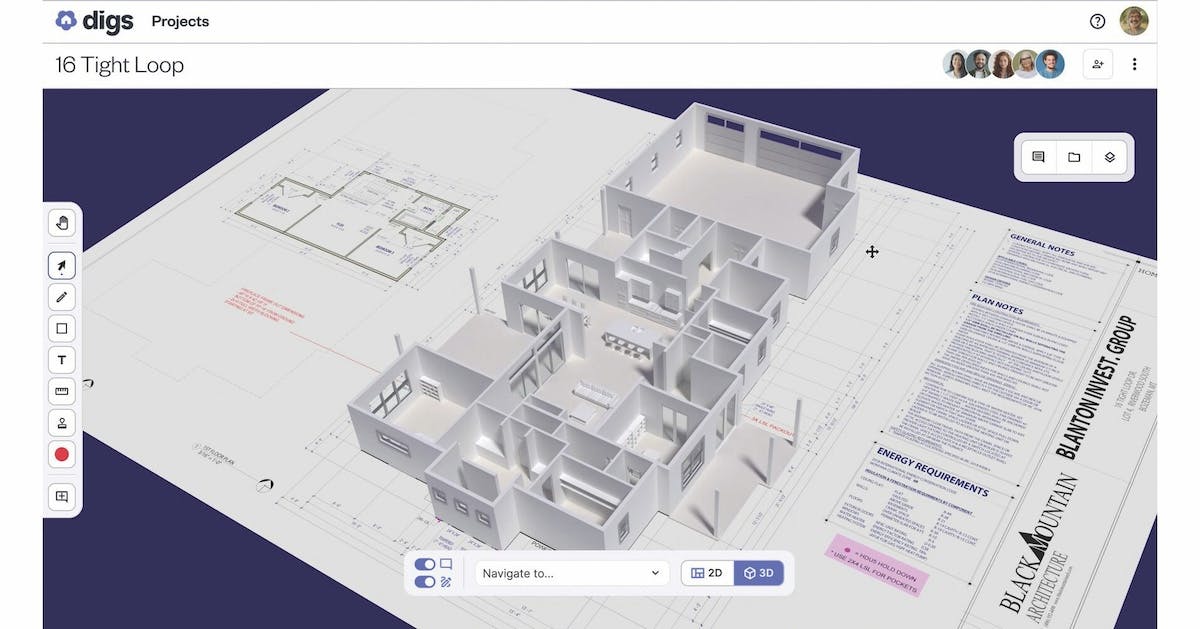
Task: Switch to the 2D plan view
Action: point(706,572)
